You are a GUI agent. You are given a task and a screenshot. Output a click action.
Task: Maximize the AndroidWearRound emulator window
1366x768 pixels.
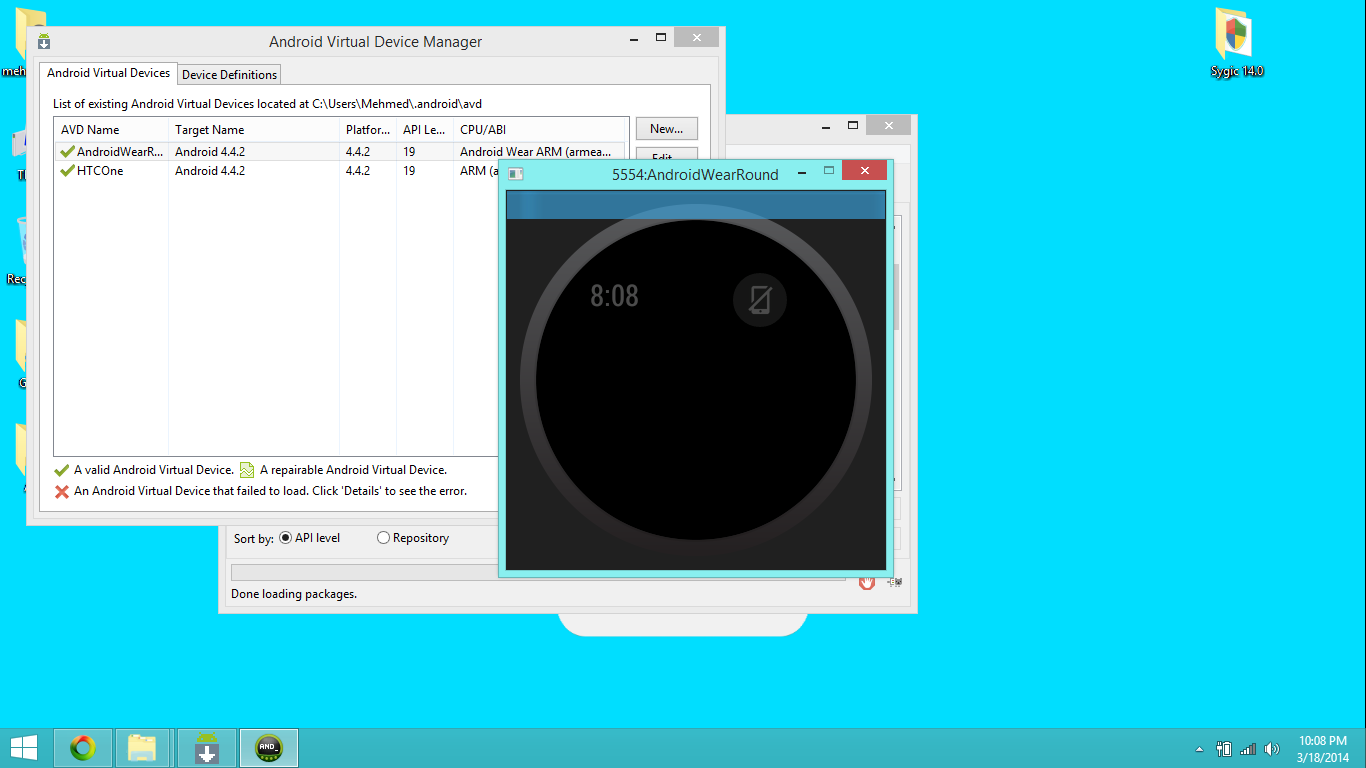coord(829,171)
